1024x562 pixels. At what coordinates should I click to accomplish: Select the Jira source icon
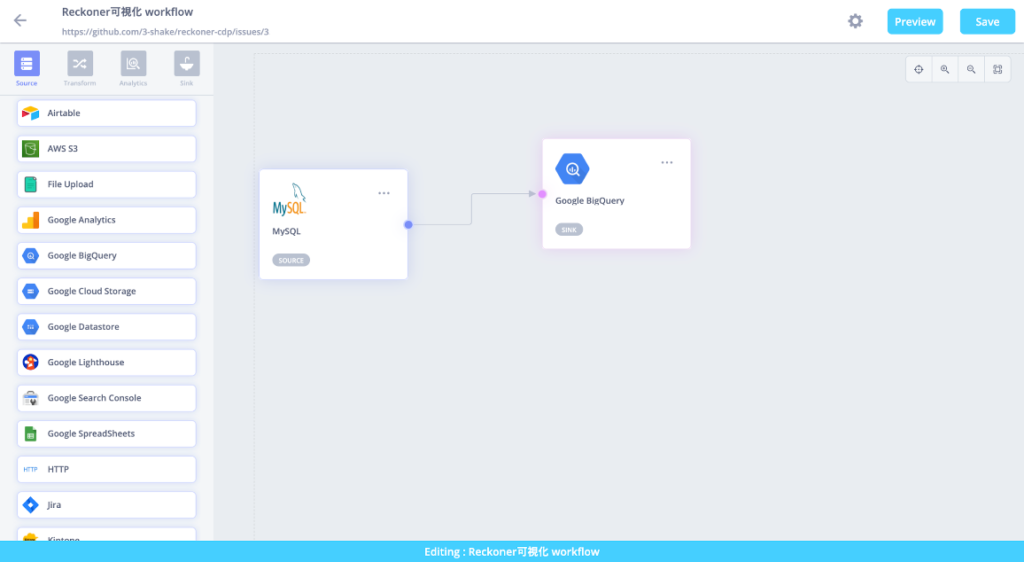click(x=31, y=505)
